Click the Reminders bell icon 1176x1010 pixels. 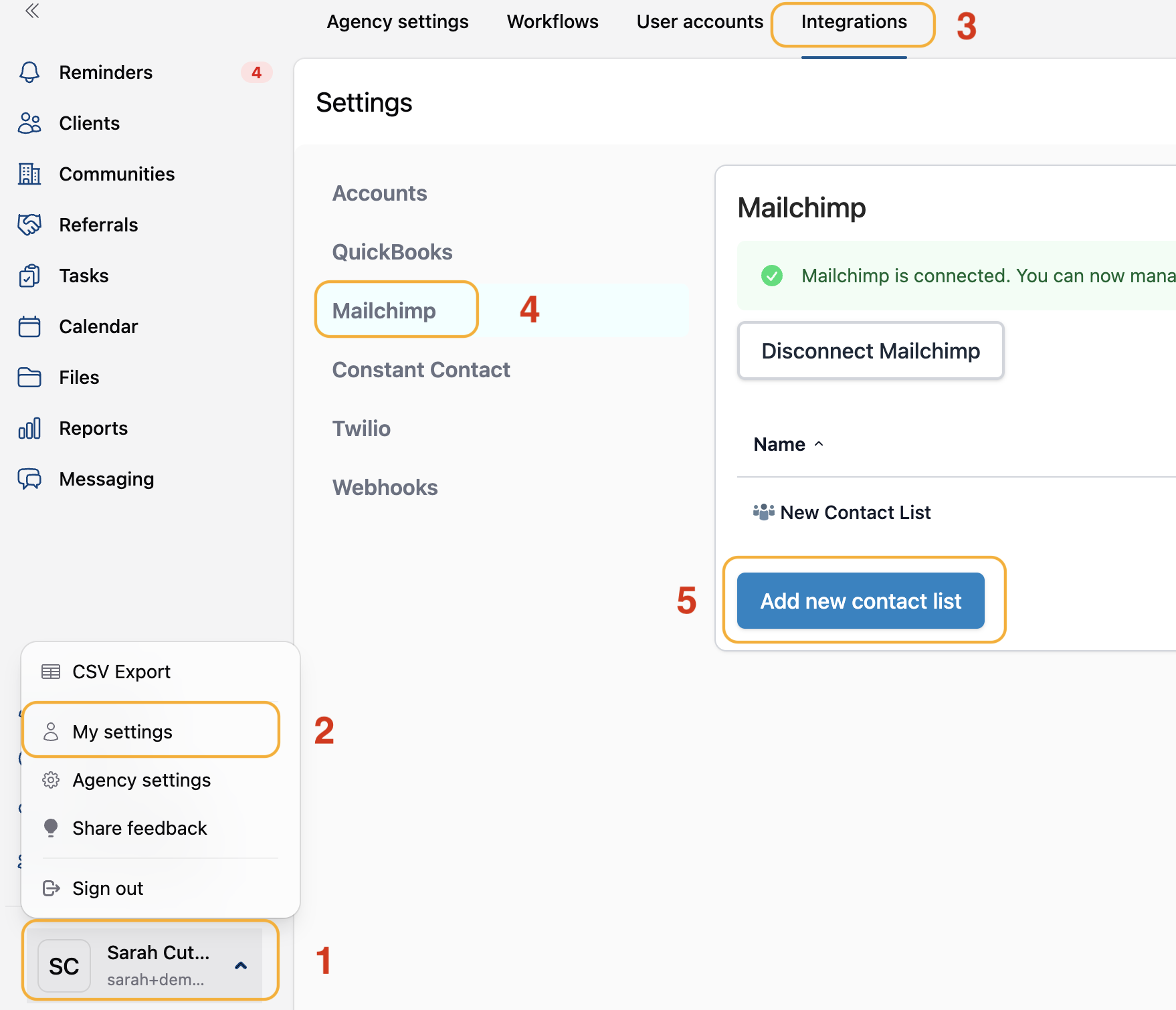click(29, 72)
